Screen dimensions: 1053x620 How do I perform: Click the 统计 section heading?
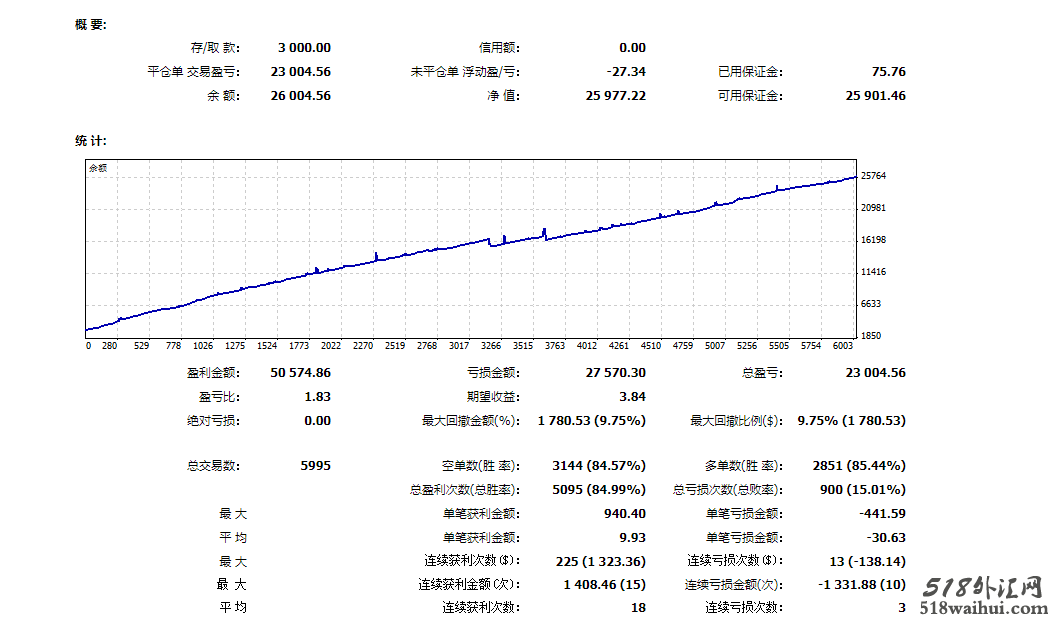pyautogui.click(x=90, y=141)
